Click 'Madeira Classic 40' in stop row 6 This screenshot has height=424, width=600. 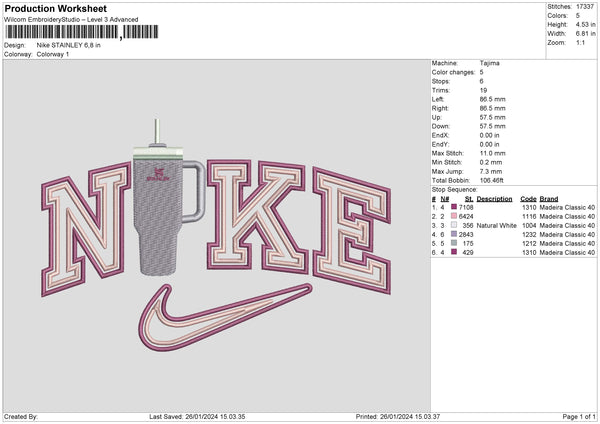(567, 252)
